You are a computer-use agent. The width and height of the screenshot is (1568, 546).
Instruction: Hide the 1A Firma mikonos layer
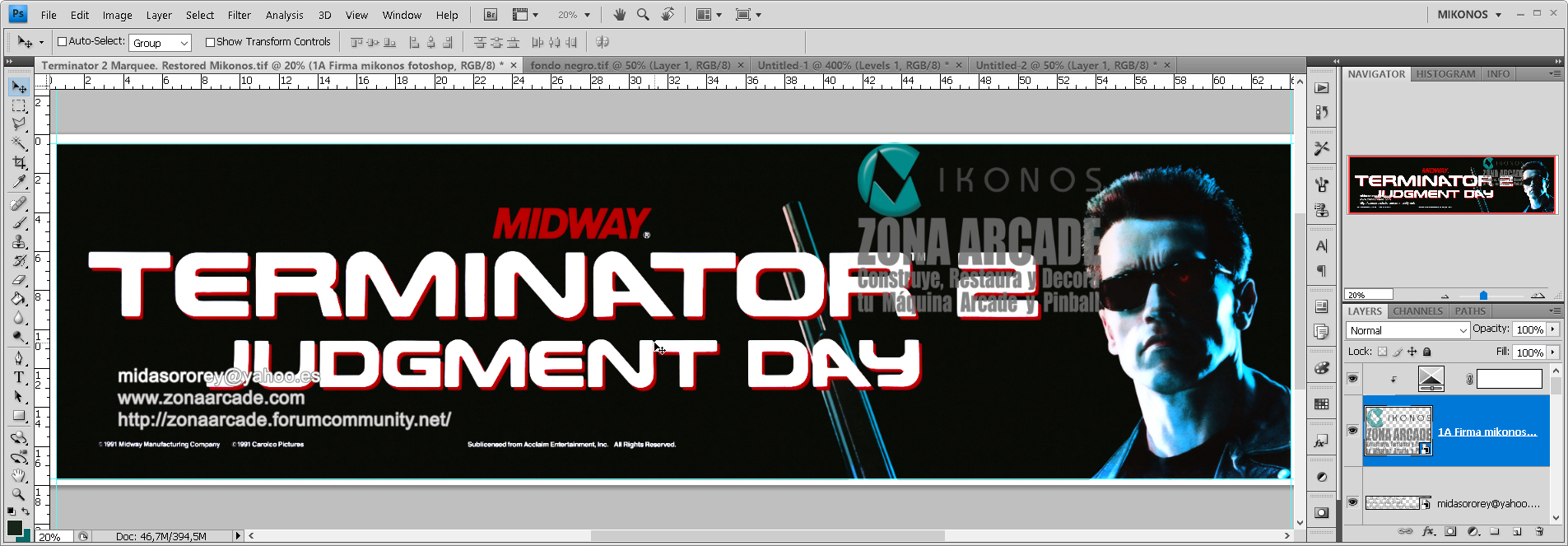(1352, 431)
